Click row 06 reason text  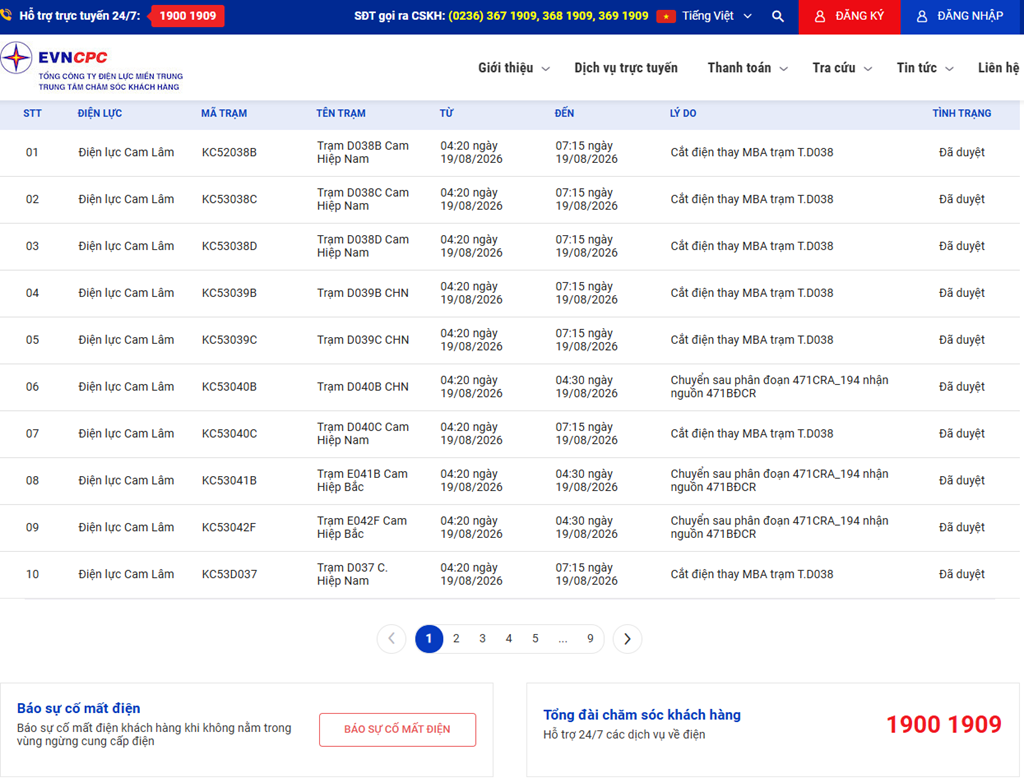779,387
